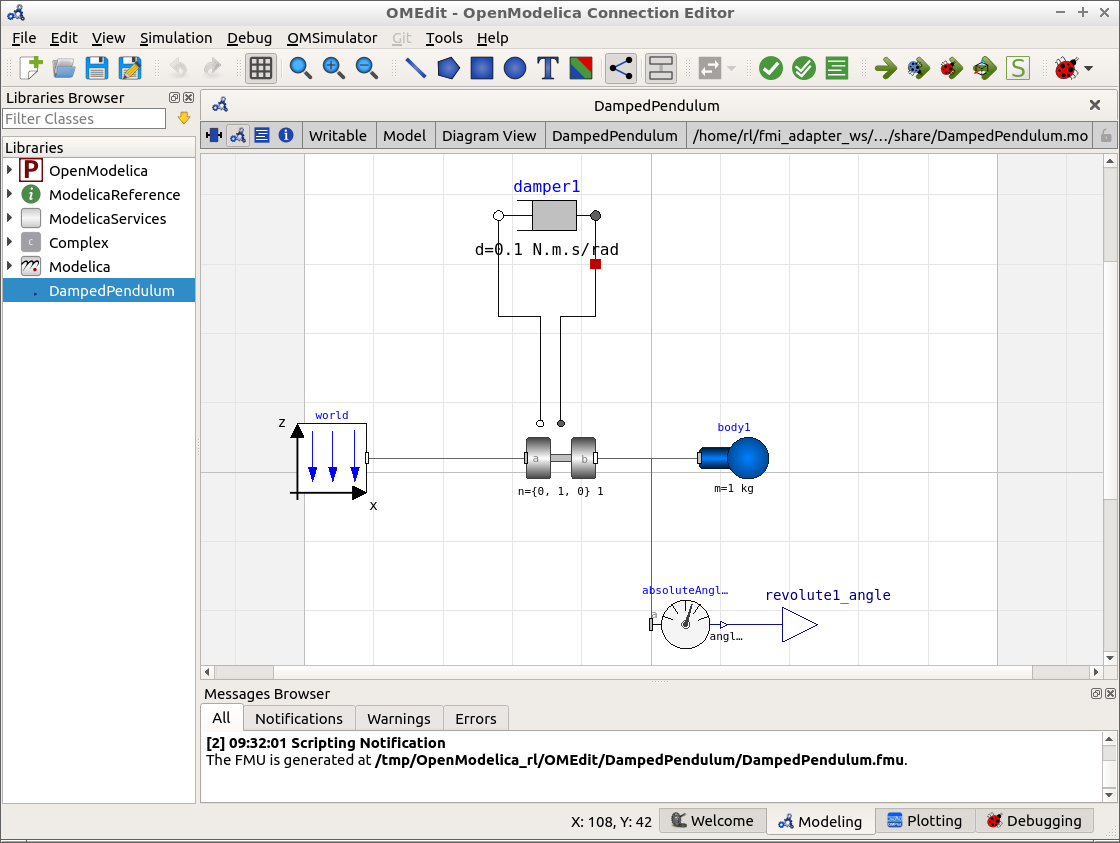1120x843 pixels.
Task: Switch to the Warnings messages tab
Action: pos(398,718)
